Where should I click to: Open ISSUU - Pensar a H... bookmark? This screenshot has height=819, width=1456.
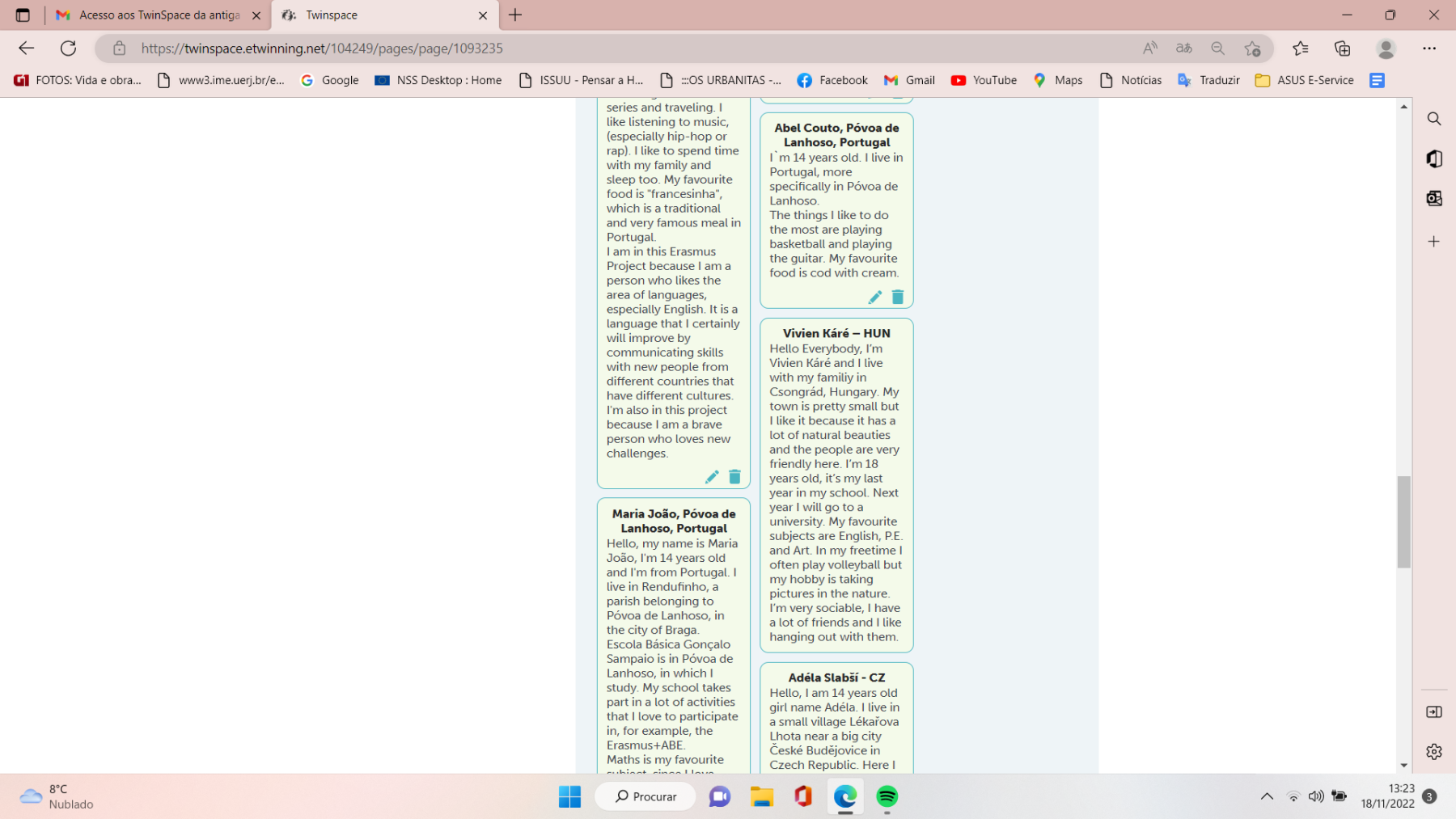pos(580,80)
